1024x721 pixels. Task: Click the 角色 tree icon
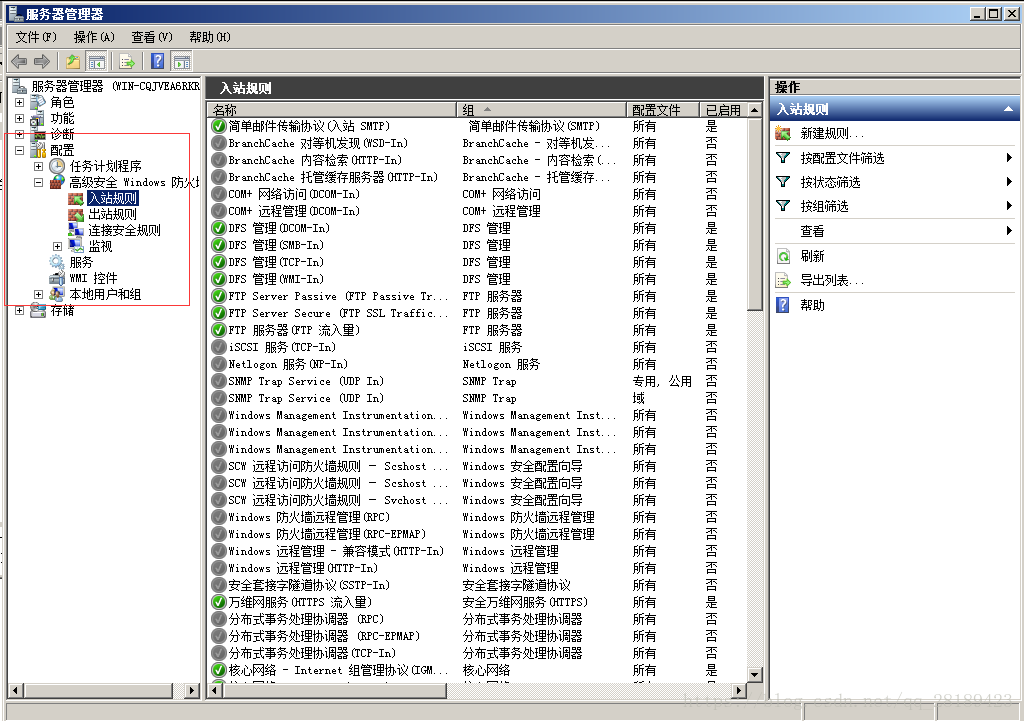pyautogui.click(x=39, y=102)
